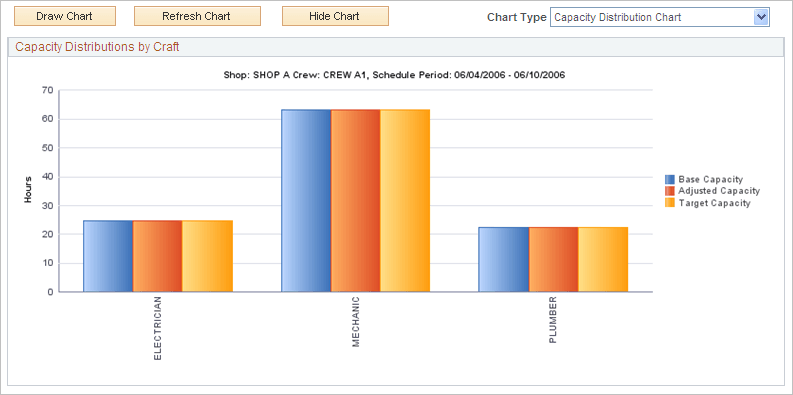Click the Chart Type label
The width and height of the screenshot is (793, 395).
516,17
